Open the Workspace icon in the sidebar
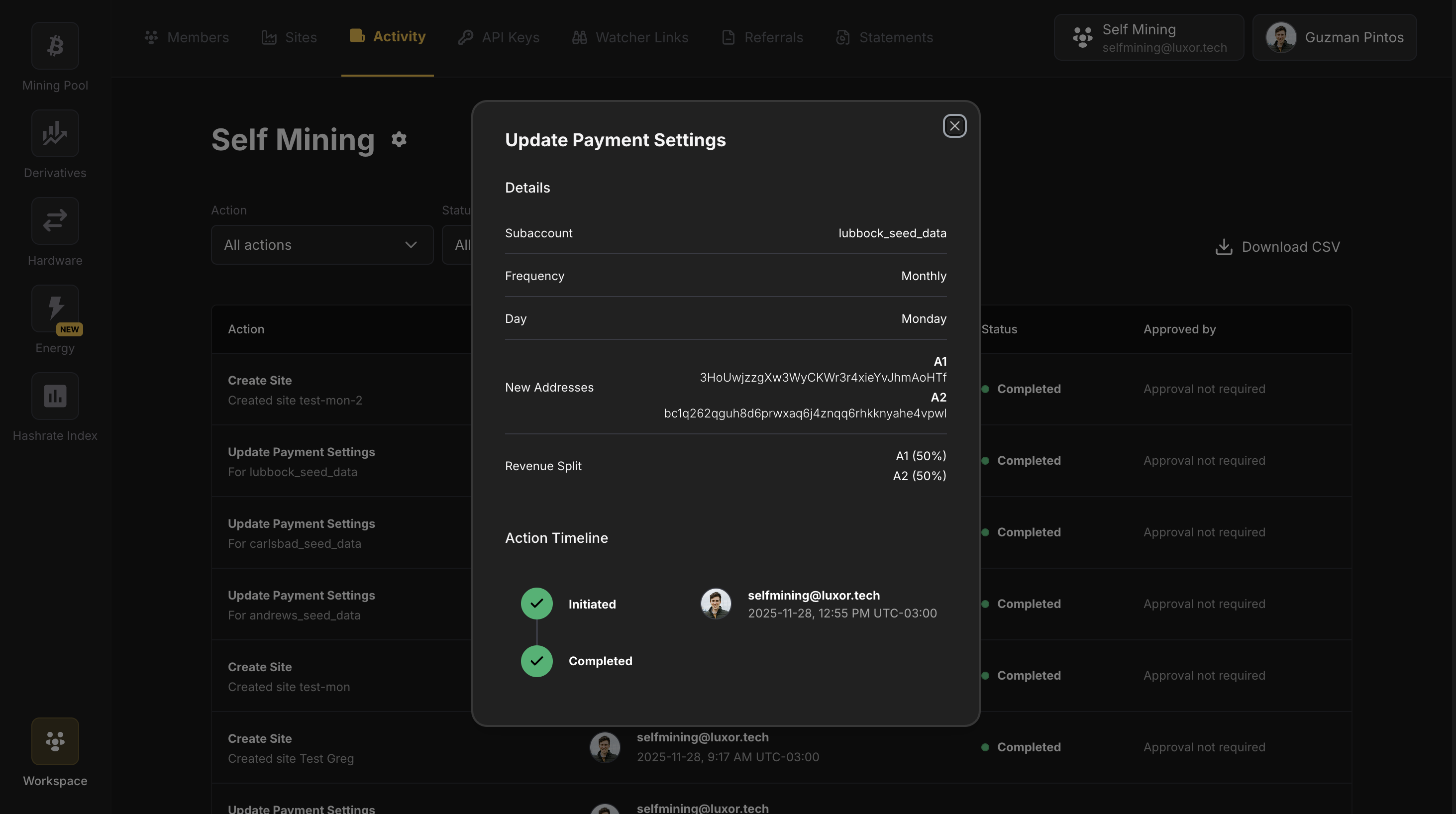1456x814 pixels. click(x=55, y=741)
